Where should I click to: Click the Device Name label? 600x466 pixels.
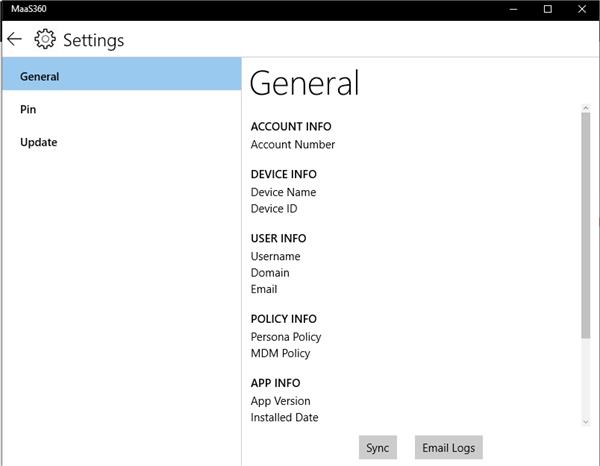coord(283,192)
